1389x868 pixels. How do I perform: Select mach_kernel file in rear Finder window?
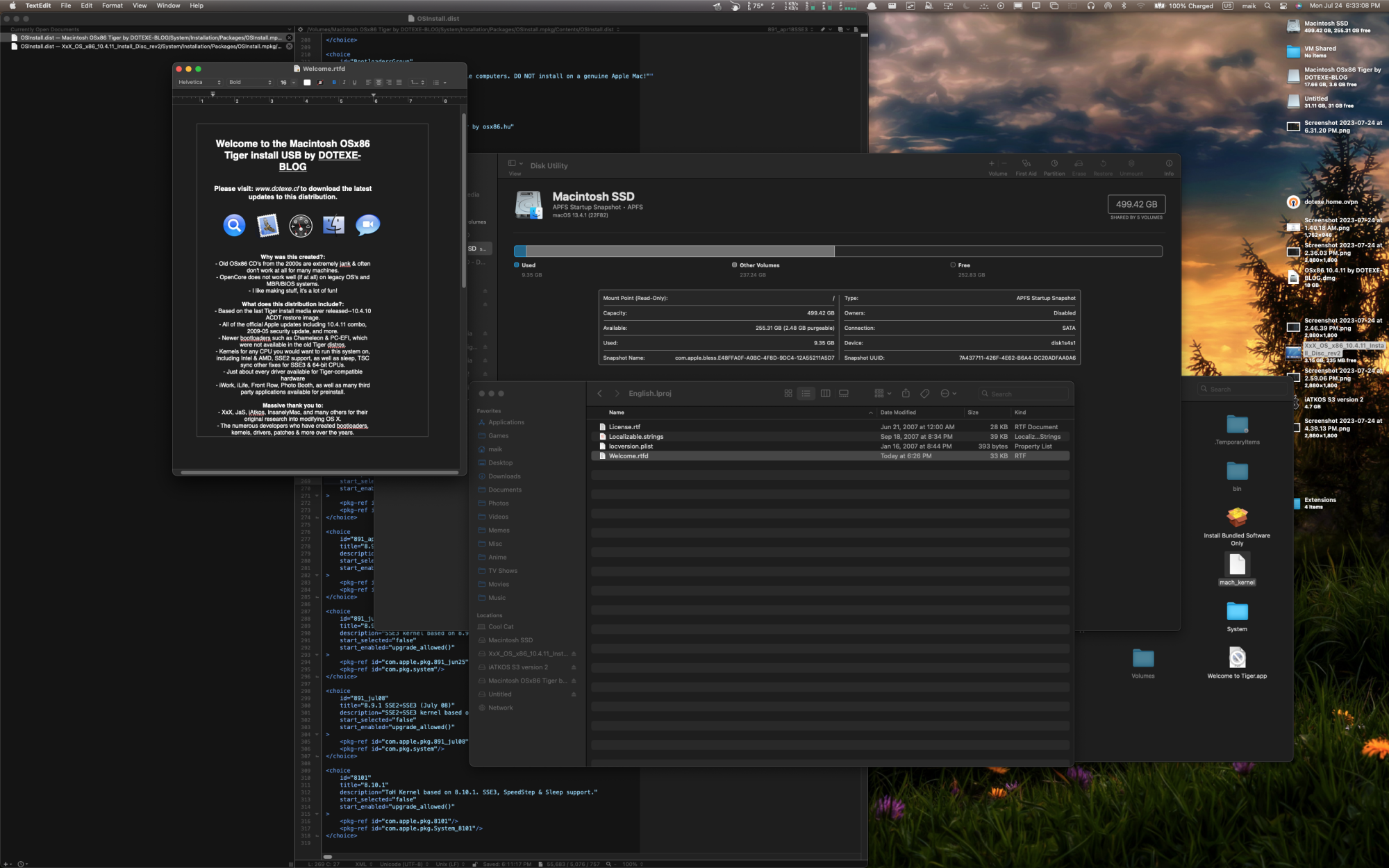coord(1237,569)
